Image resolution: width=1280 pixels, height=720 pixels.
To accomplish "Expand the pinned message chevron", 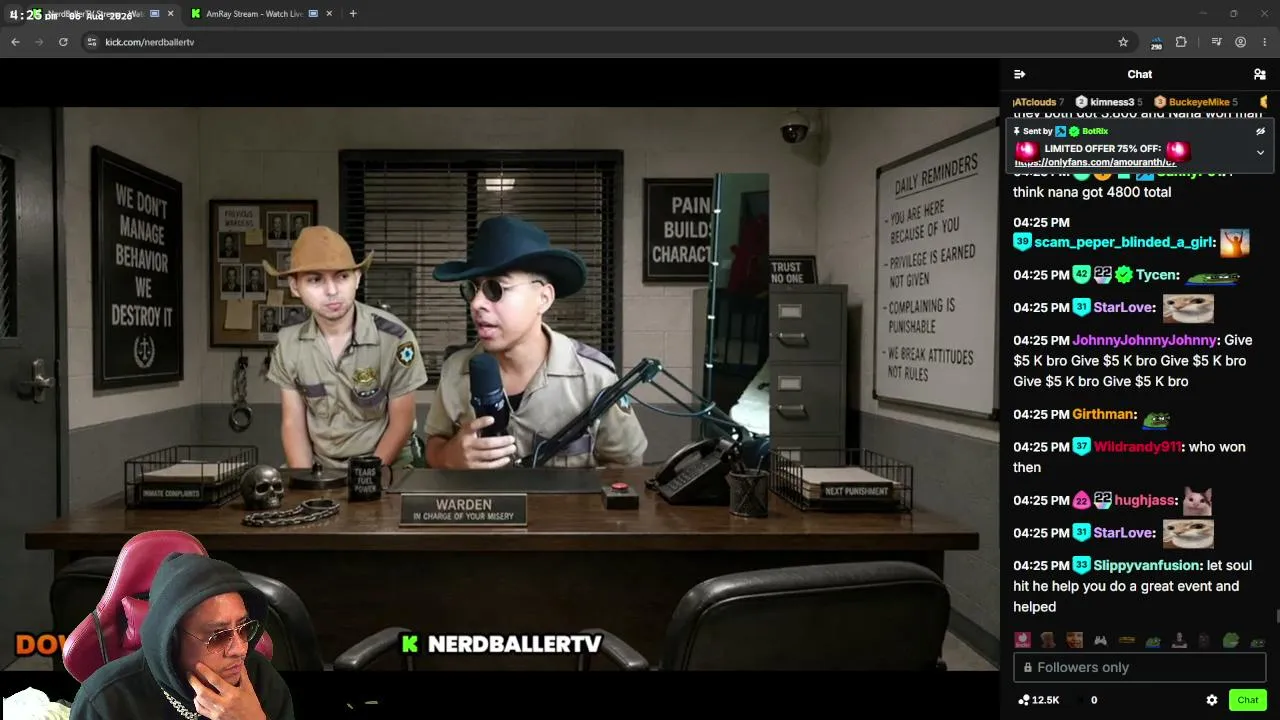I will tap(1260, 153).
